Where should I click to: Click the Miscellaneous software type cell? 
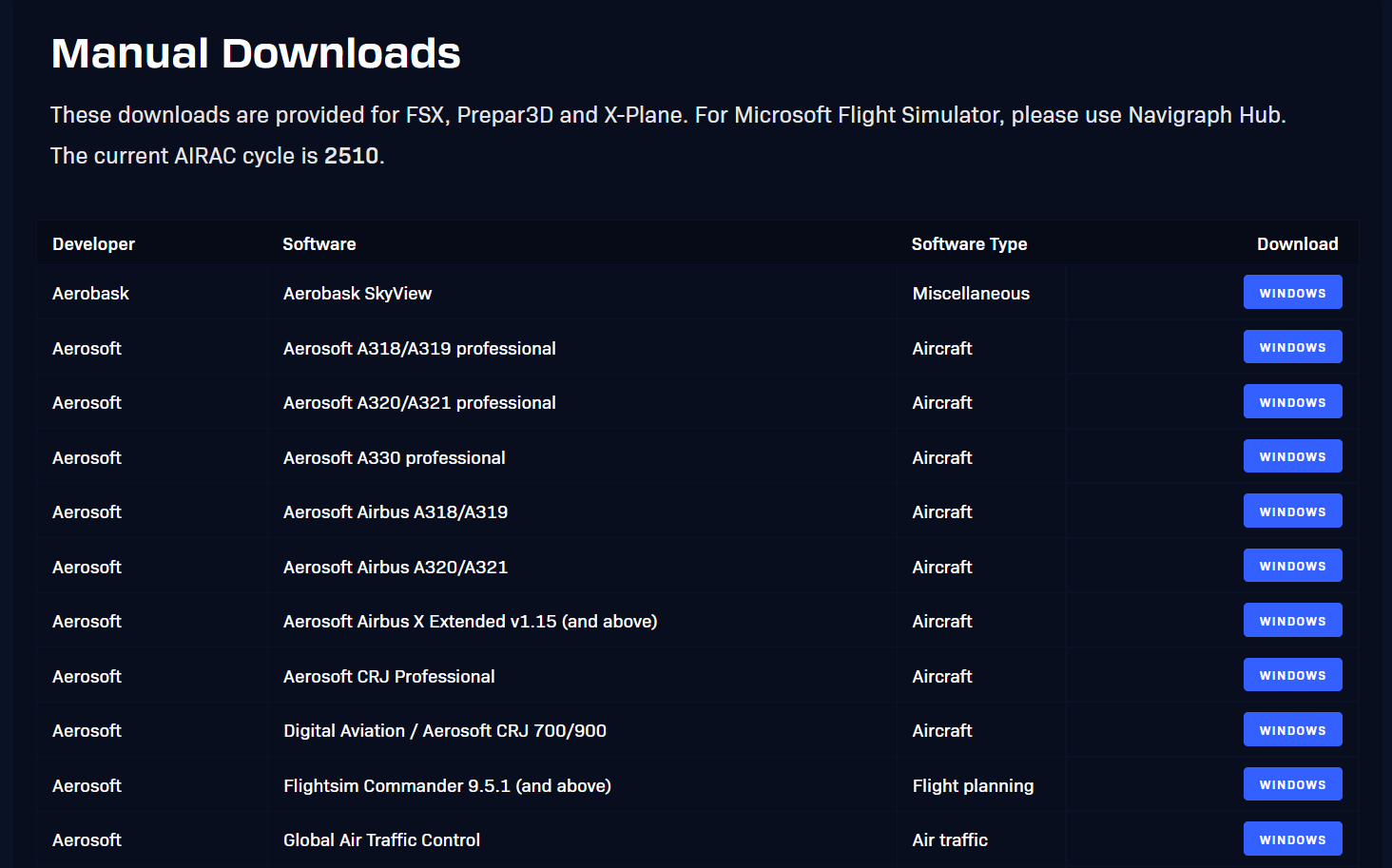(971, 294)
